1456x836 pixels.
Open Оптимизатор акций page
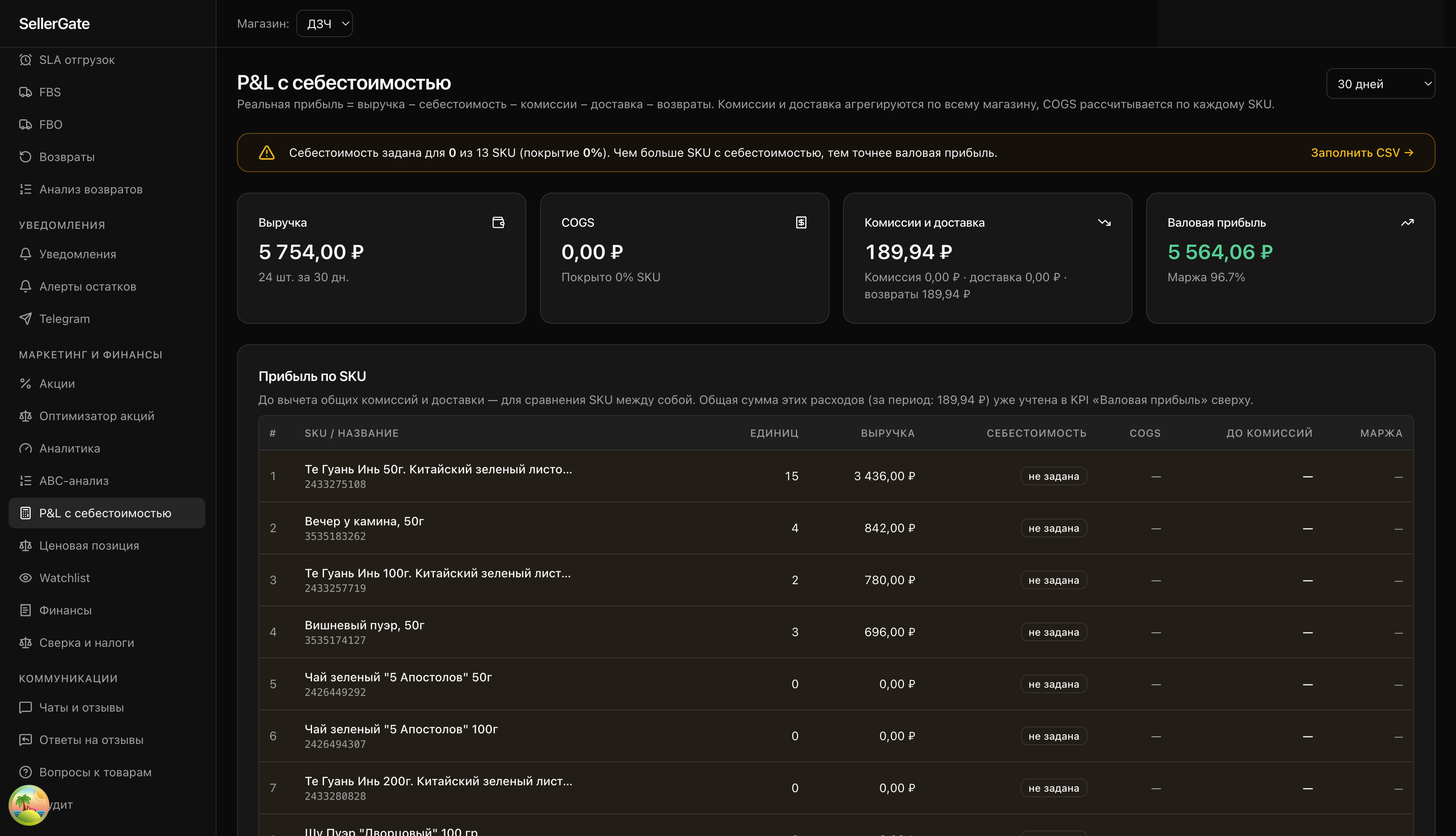pyautogui.click(x=96, y=416)
